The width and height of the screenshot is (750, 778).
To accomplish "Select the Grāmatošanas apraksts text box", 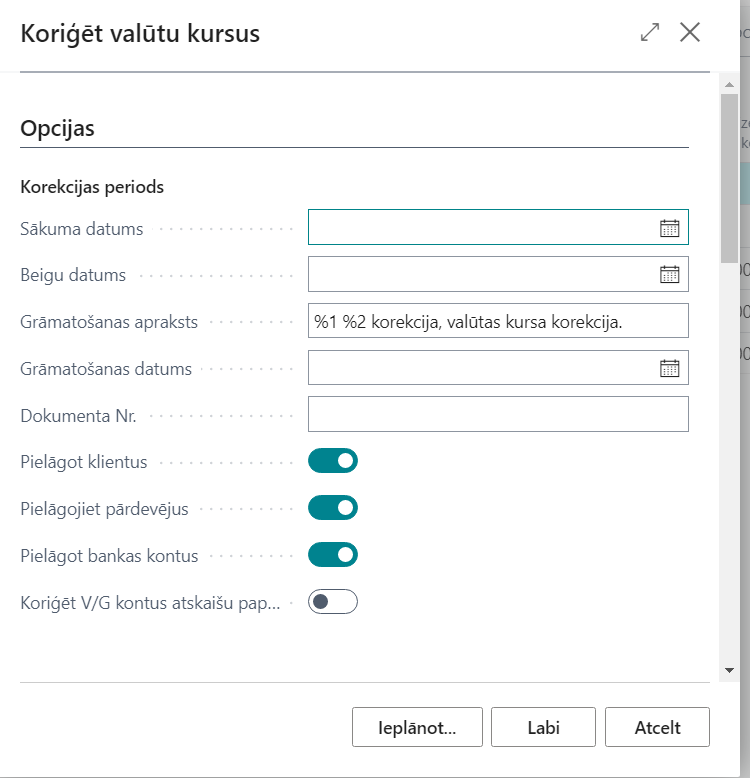I will [x=498, y=321].
